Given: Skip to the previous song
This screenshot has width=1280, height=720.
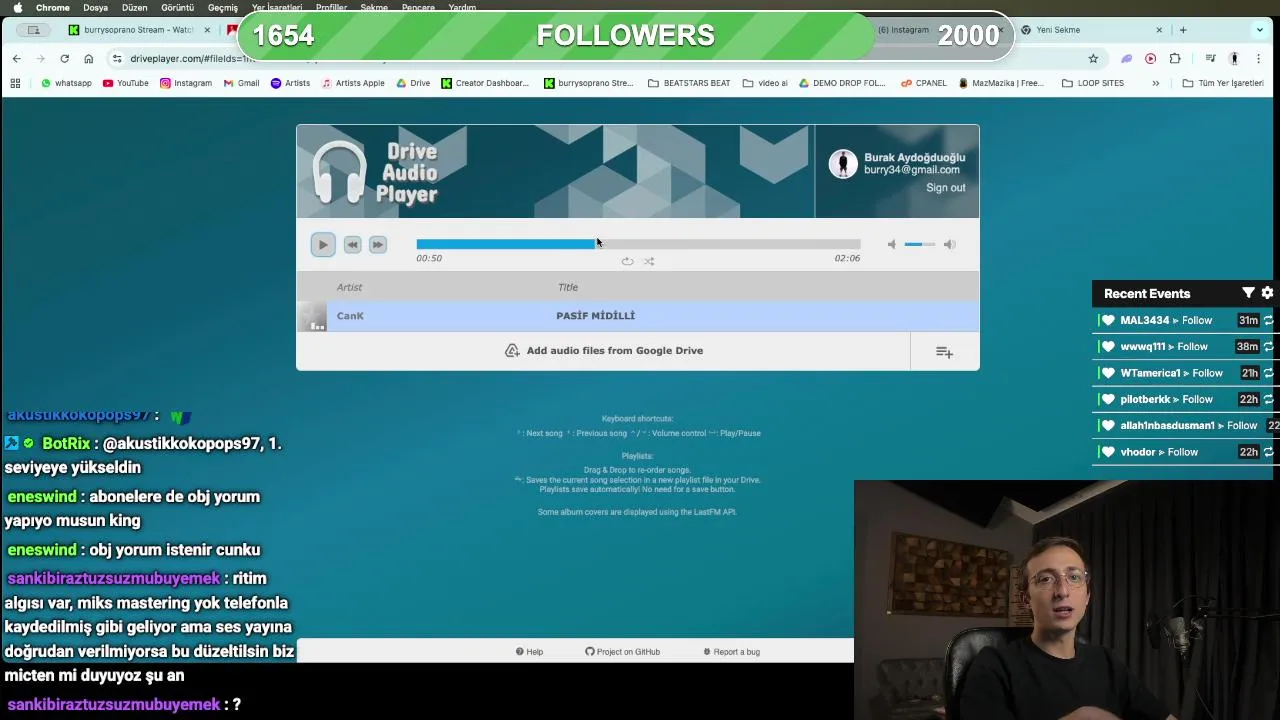Looking at the screenshot, I should point(352,244).
